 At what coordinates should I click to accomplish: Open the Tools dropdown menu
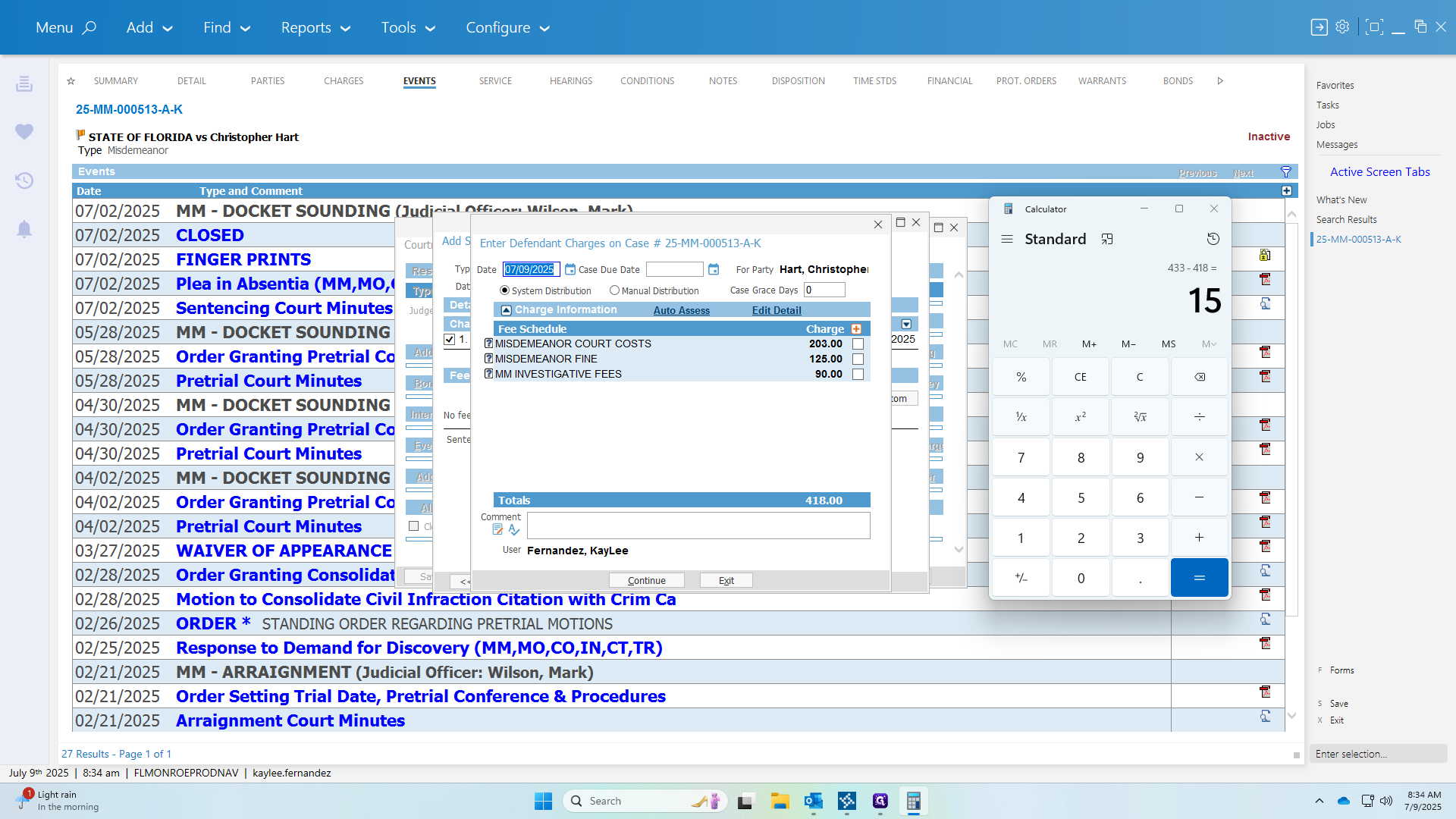408,27
